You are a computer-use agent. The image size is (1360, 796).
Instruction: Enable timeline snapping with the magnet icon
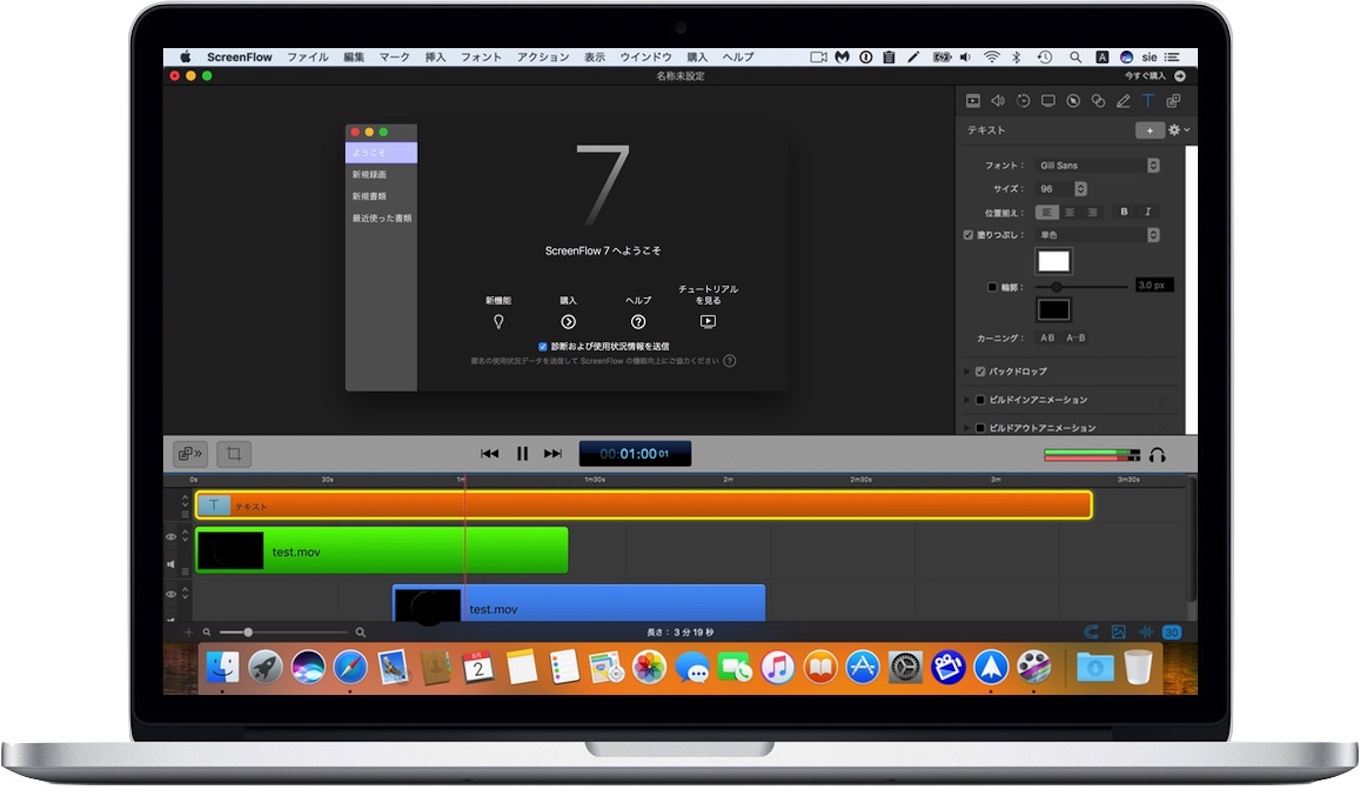1093,631
